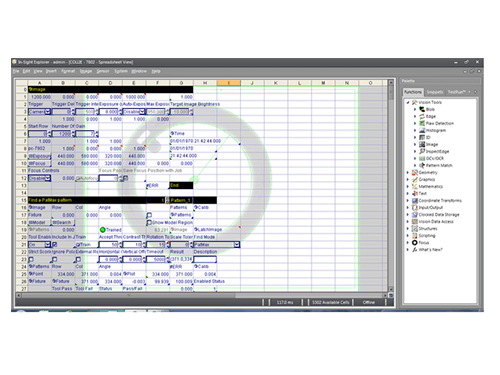Expand the Geometry category in palette
The image size is (500, 375).
(408, 173)
